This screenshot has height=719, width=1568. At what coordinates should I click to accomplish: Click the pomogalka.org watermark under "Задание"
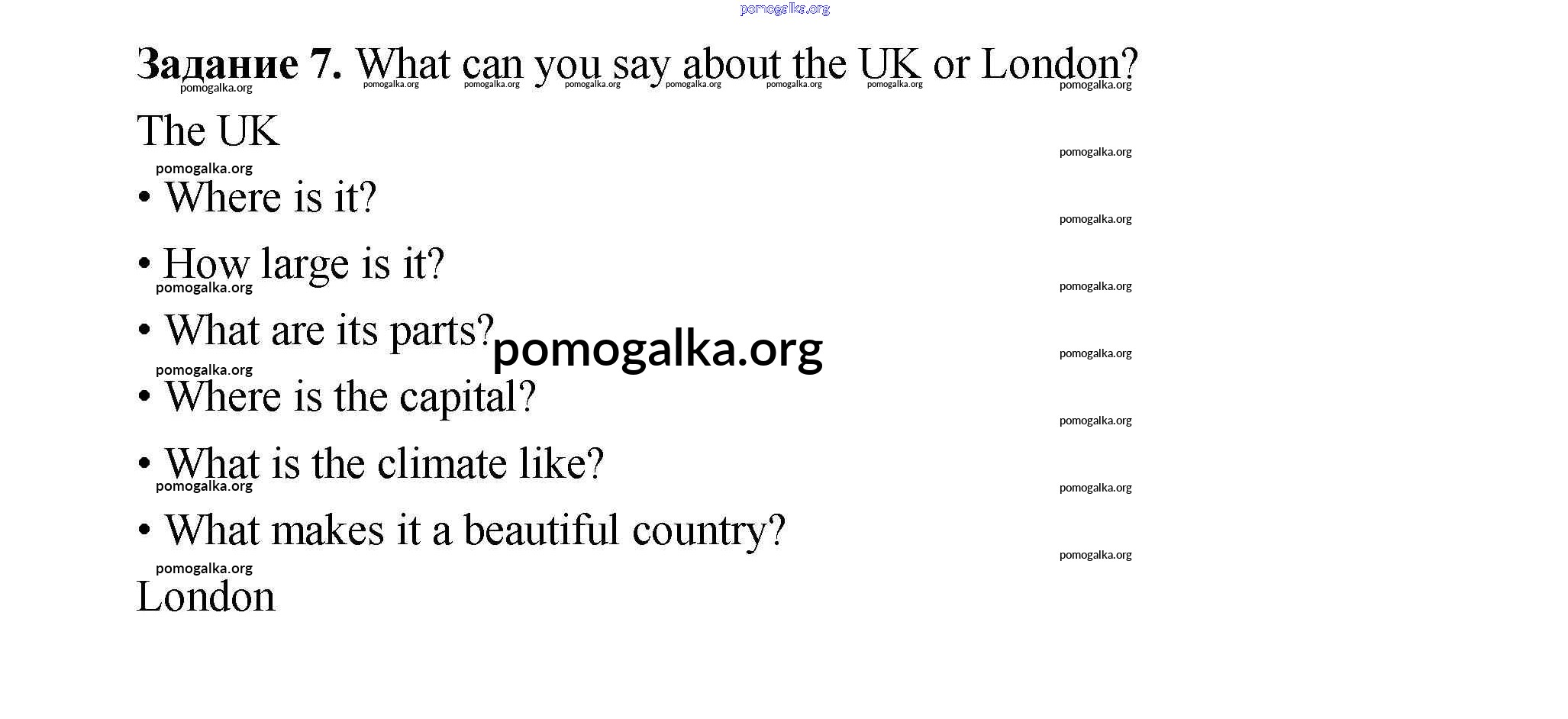coord(216,88)
